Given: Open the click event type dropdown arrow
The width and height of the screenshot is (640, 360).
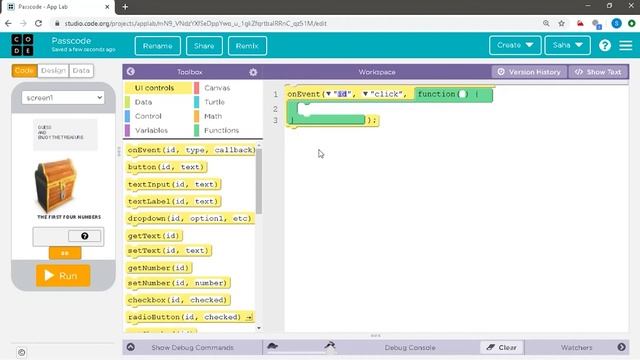Looking at the screenshot, I should pos(365,94).
